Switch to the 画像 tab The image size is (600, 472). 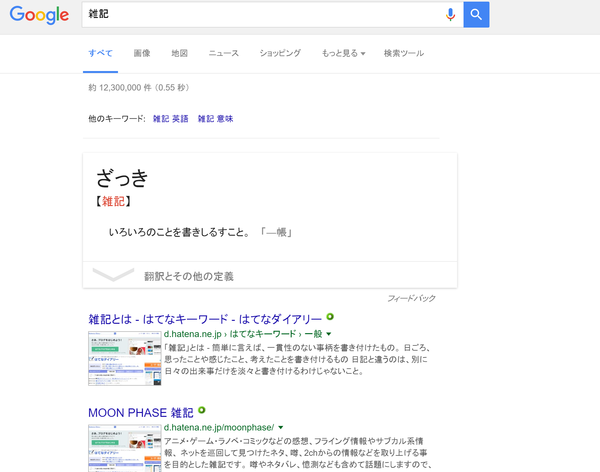pyautogui.click(x=142, y=53)
